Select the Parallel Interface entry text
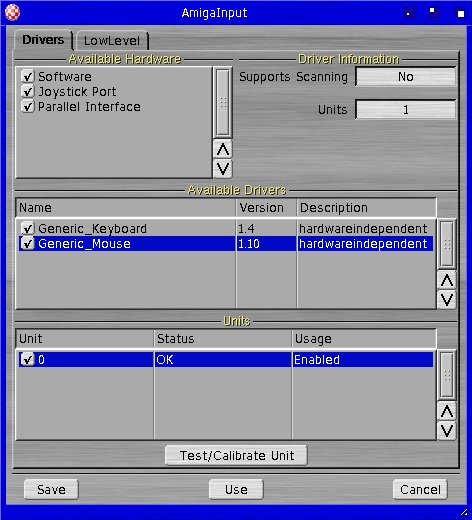Screen dimensions: 472x520 click(x=89, y=107)
